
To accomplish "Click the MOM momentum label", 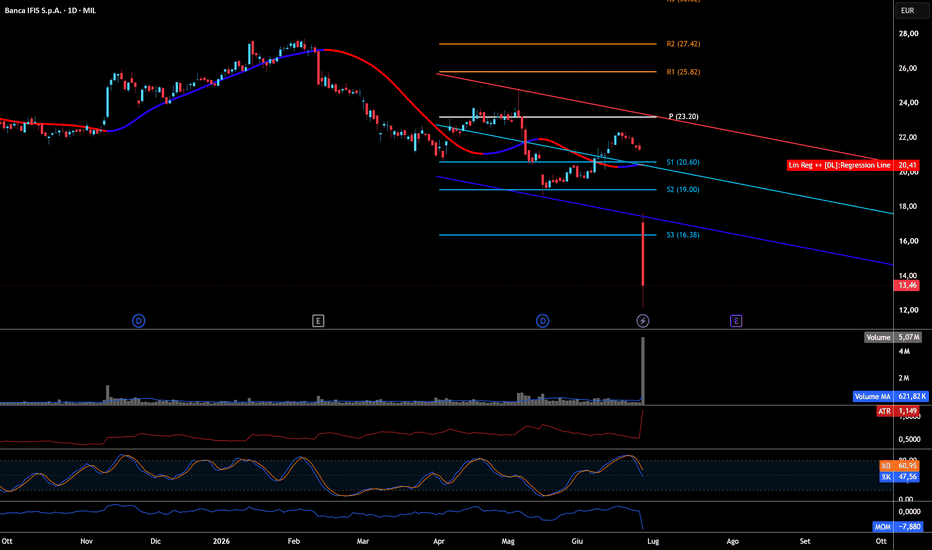I will coord(883,527).
